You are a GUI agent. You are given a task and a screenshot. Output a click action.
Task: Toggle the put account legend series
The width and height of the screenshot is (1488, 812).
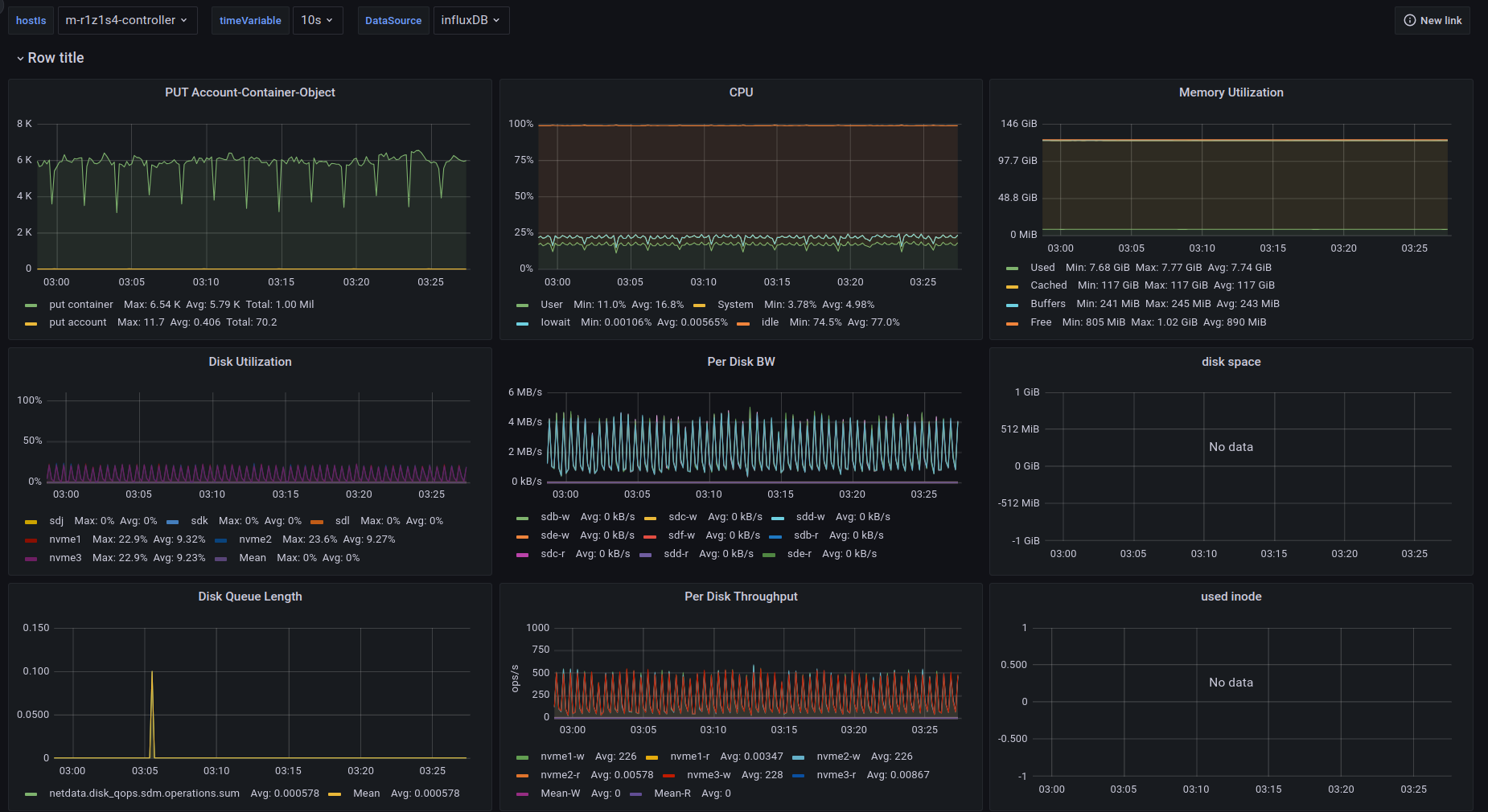pos(77,322)
